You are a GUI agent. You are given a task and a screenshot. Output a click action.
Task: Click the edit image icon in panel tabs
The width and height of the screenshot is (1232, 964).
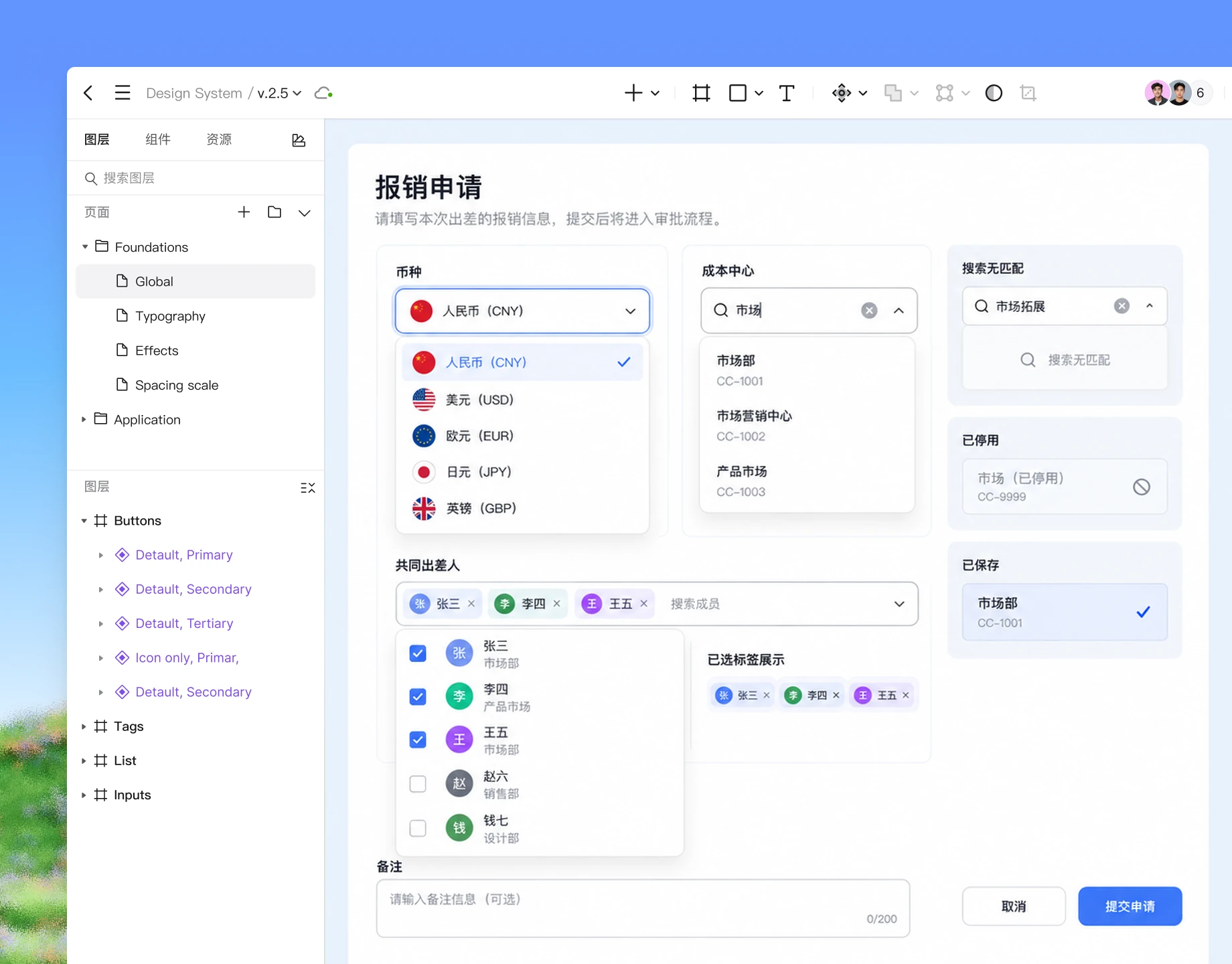[299, 140]
